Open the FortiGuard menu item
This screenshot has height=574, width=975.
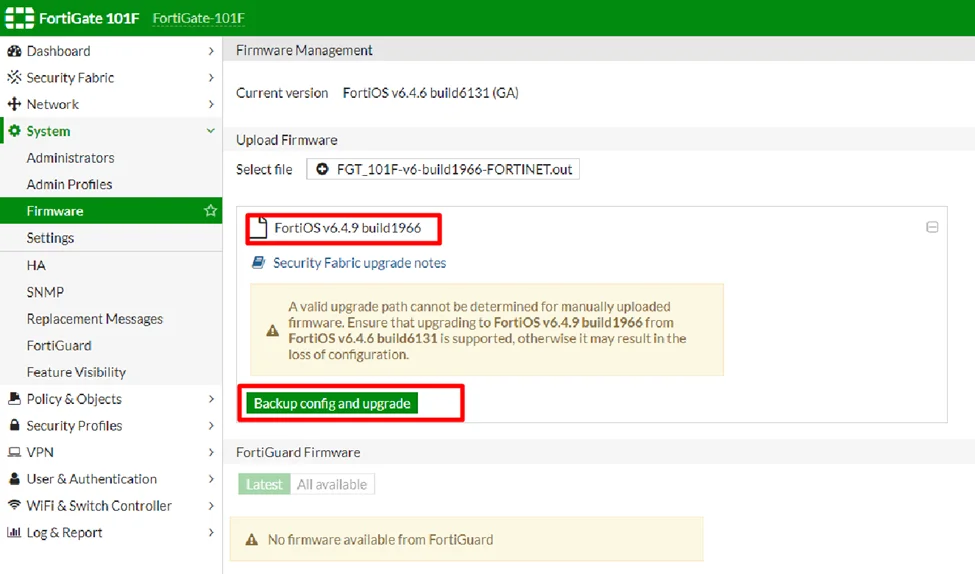(59, 345)
